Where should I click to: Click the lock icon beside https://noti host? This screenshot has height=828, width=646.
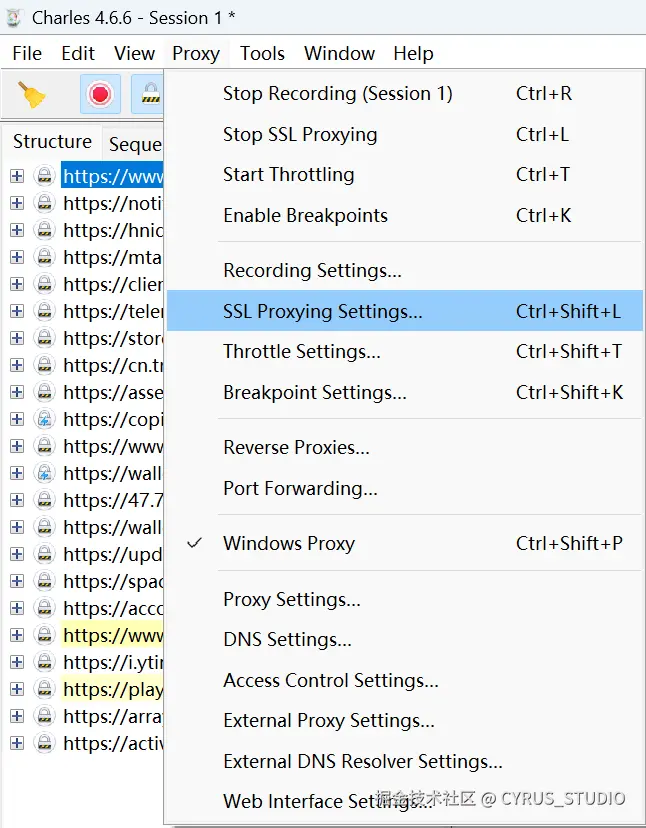pyautogui.click(x=44, y=203)
